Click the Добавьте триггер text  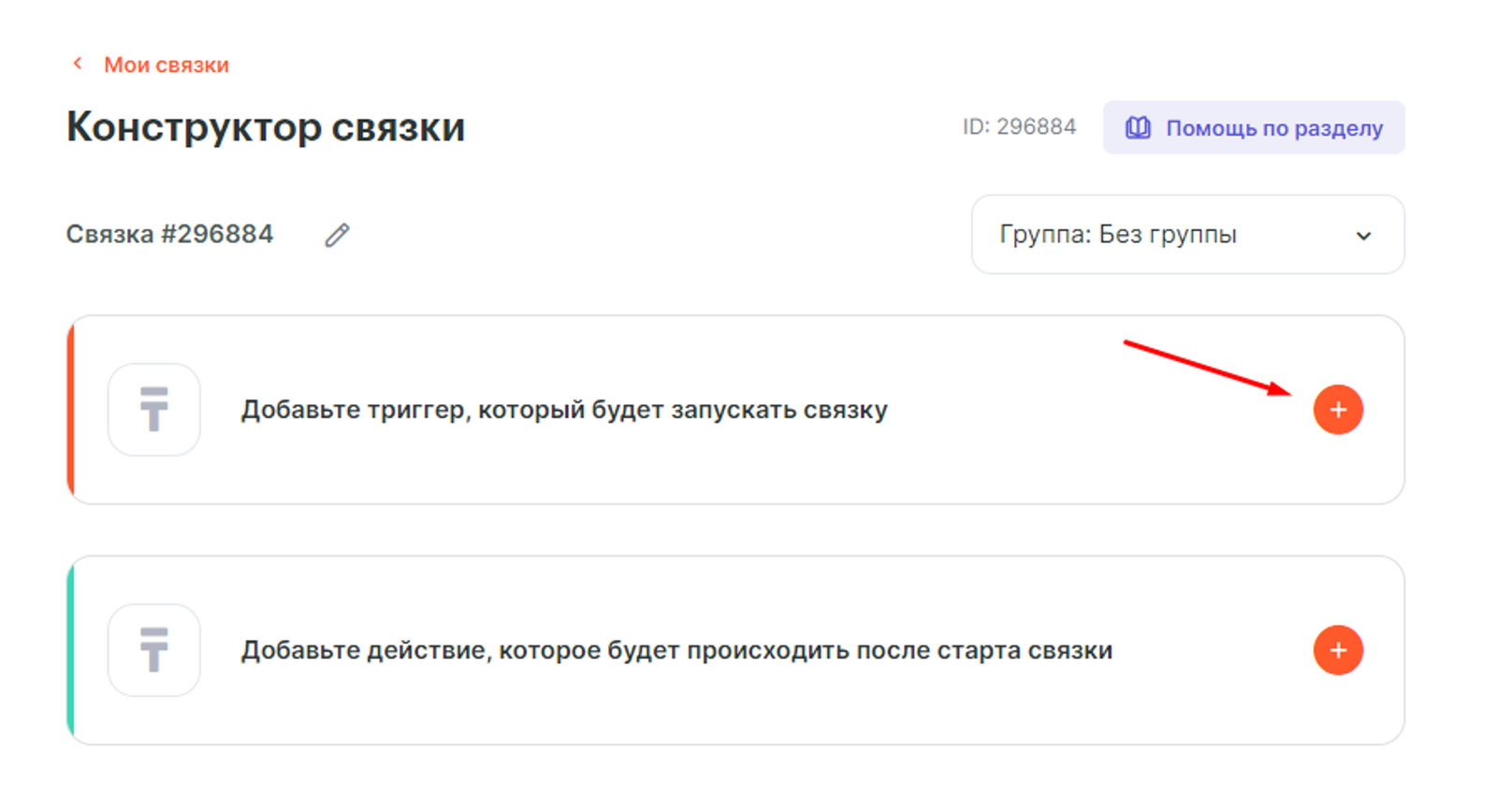coord(563,410)
